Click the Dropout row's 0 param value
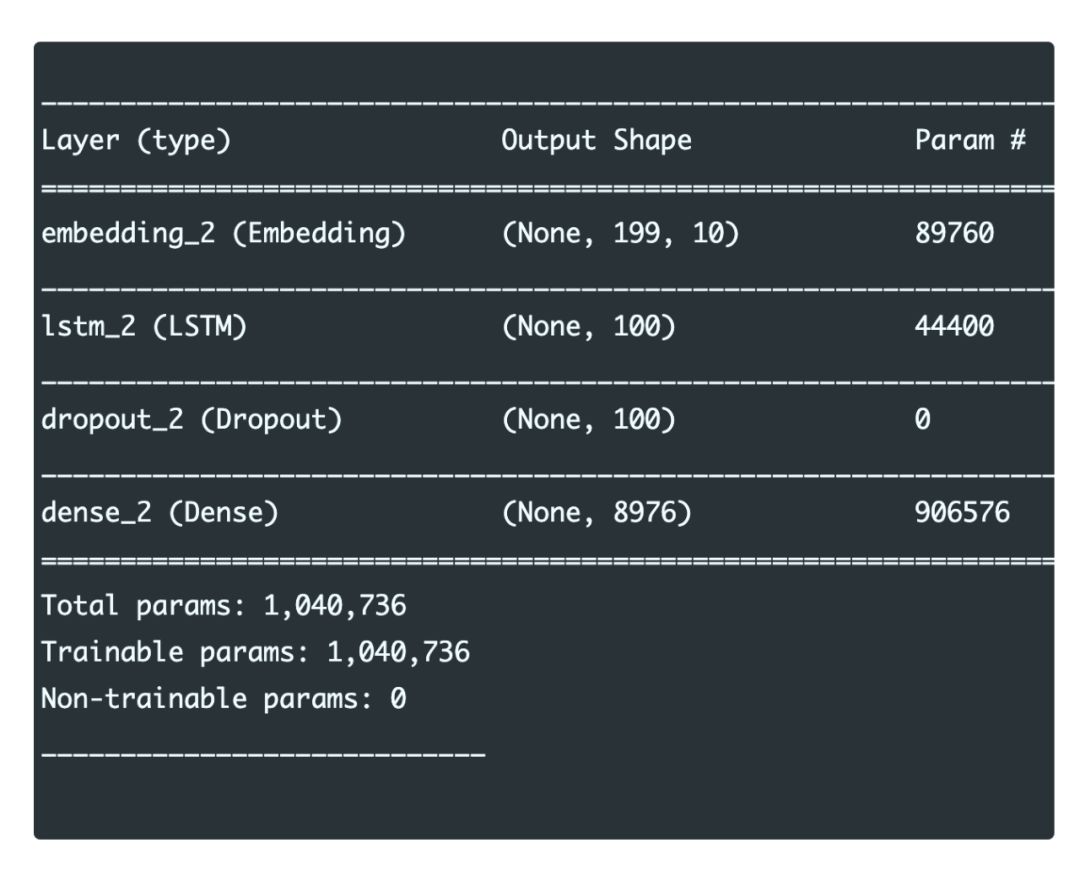Viewport: 1080px width, 876px height. click(922, 420)
